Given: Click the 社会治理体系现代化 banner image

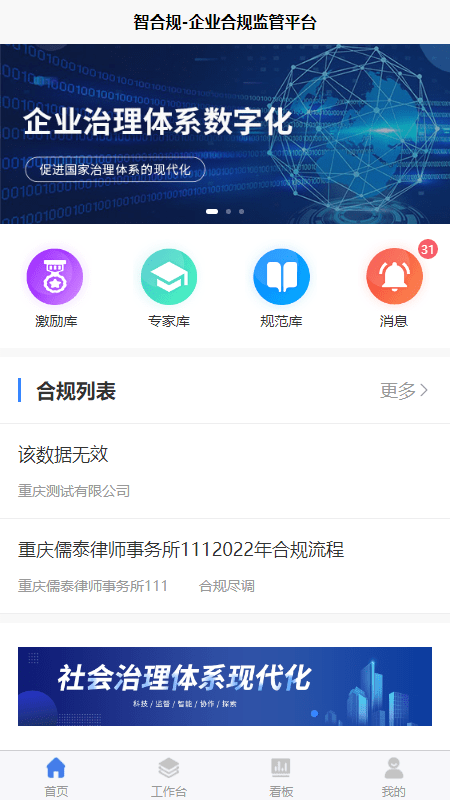Looking at the screenshot, I should (225, 686).
